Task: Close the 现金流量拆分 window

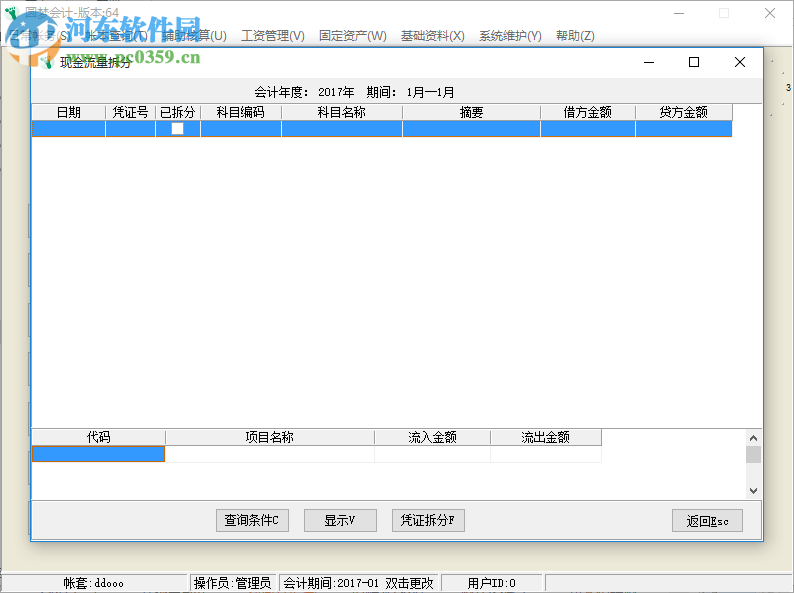Action: pos(740,62)
